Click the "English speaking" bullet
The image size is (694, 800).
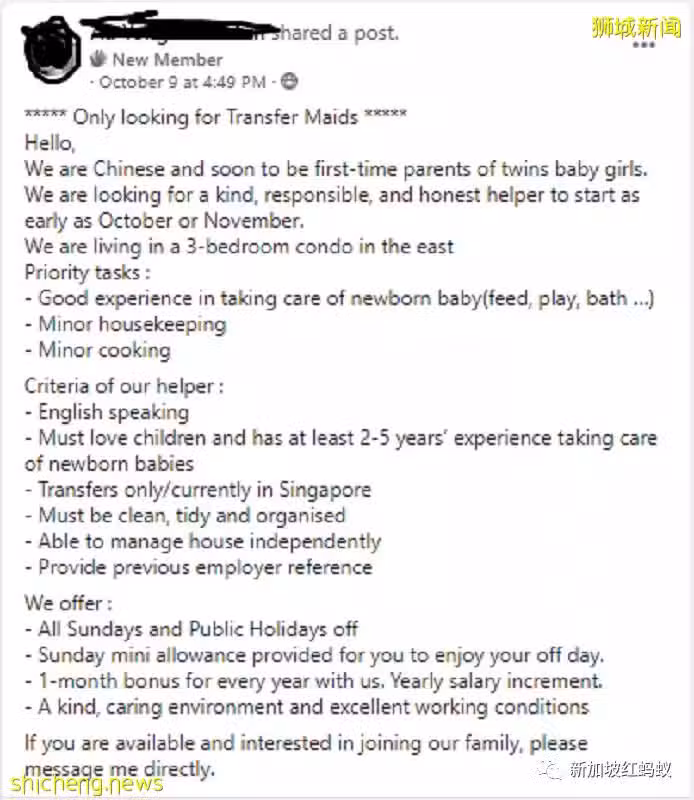coord(107,412)
